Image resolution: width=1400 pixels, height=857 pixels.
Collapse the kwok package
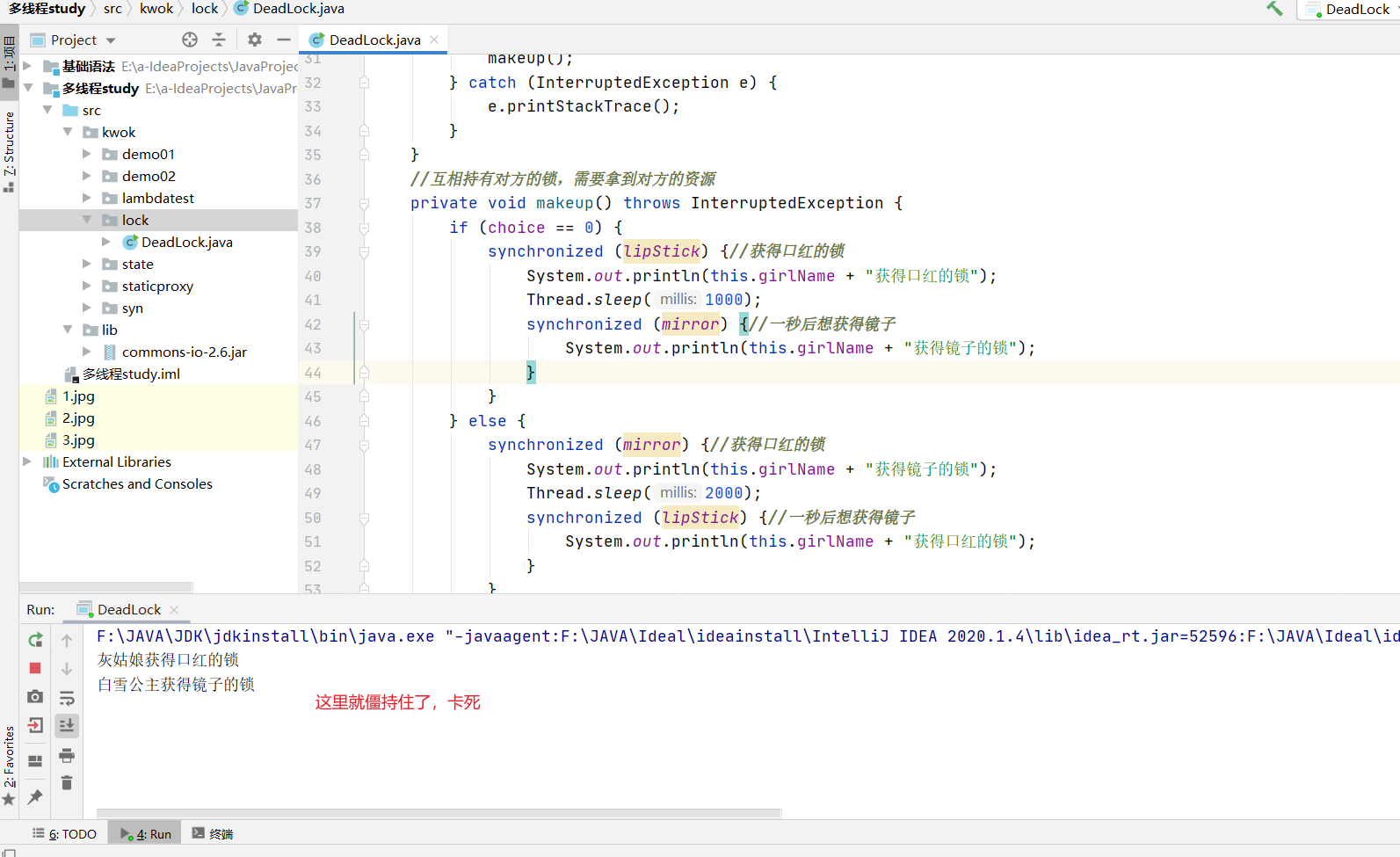pos(68,132)
